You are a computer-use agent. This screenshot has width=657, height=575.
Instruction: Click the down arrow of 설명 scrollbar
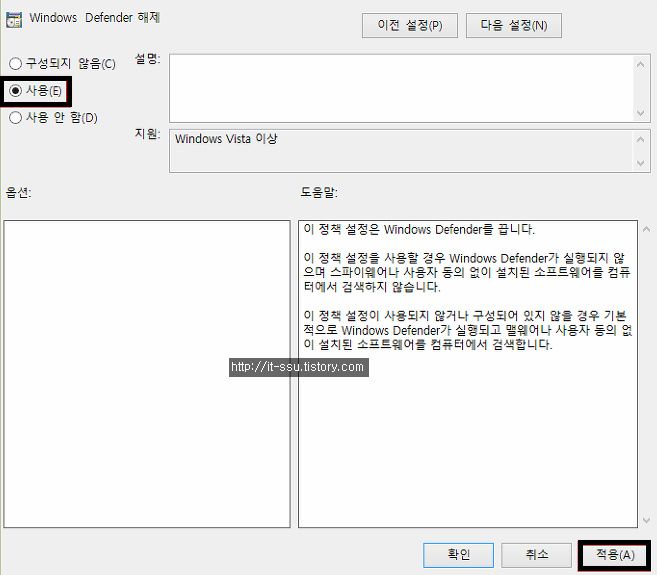point(640,113)
